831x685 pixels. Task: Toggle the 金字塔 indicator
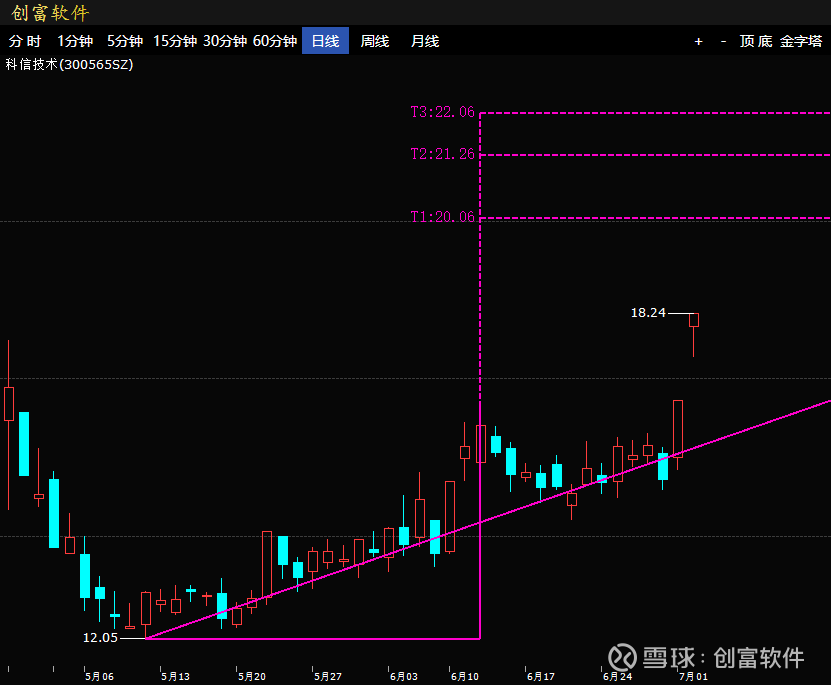(x=801, y=41)
